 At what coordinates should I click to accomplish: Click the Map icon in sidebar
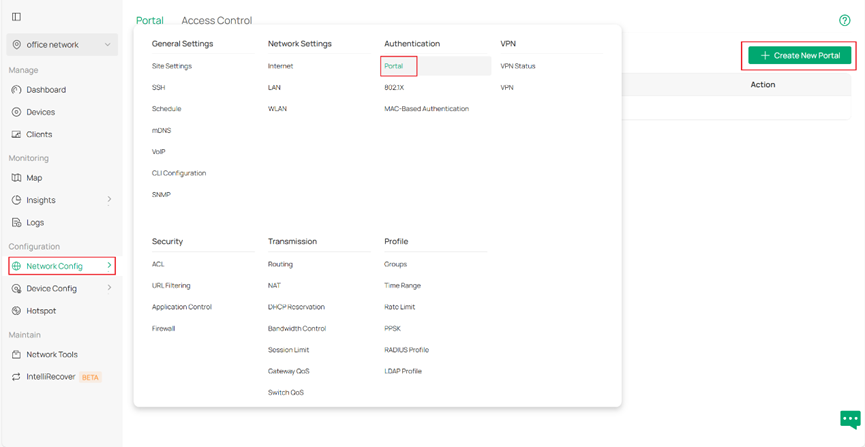click(x=16, y=178)
